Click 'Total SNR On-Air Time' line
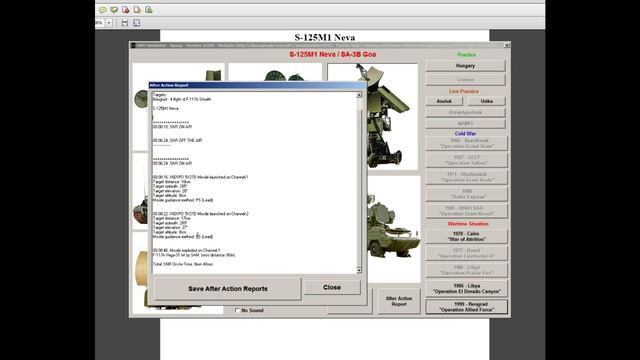The height and width of the screenshot is (360, 640). (x=183, y=264)
